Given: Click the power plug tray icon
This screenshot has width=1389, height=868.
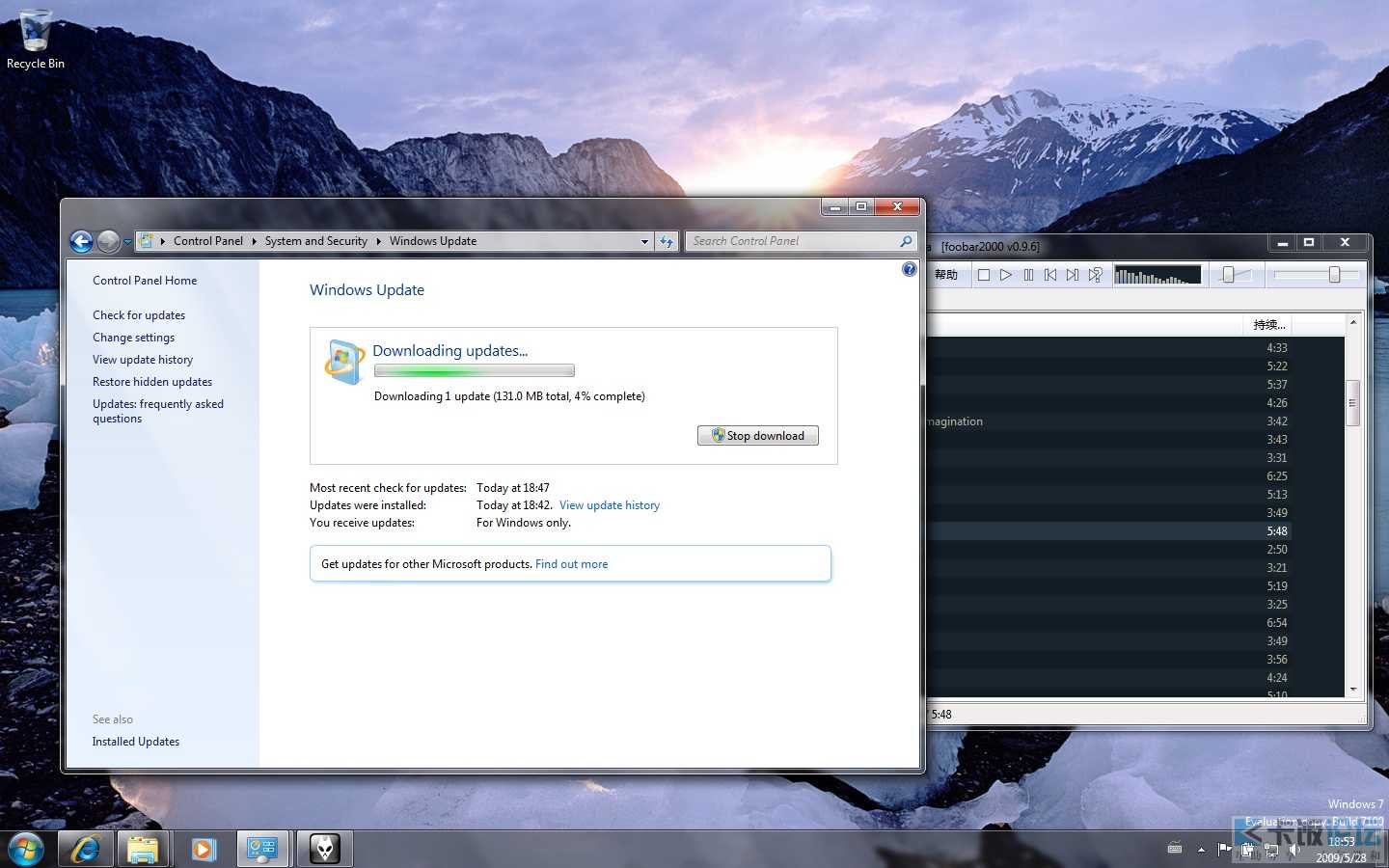Looking at the screenshot, I should tap(1248, 850).
